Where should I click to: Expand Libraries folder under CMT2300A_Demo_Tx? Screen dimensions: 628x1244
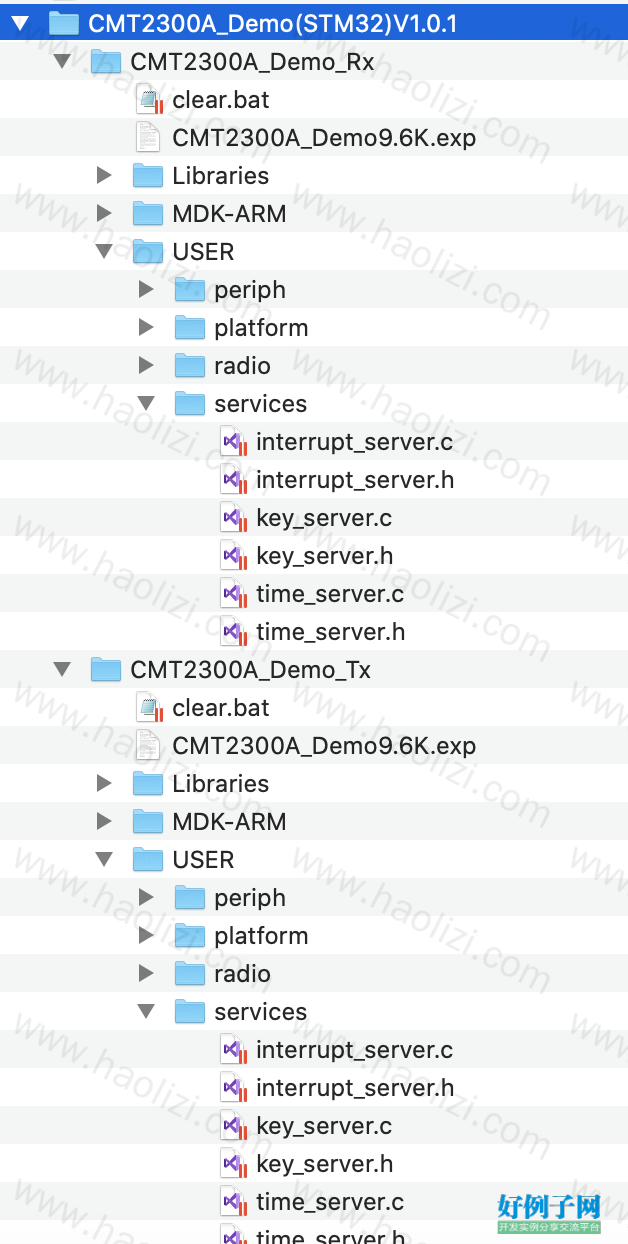click(104, 783)
